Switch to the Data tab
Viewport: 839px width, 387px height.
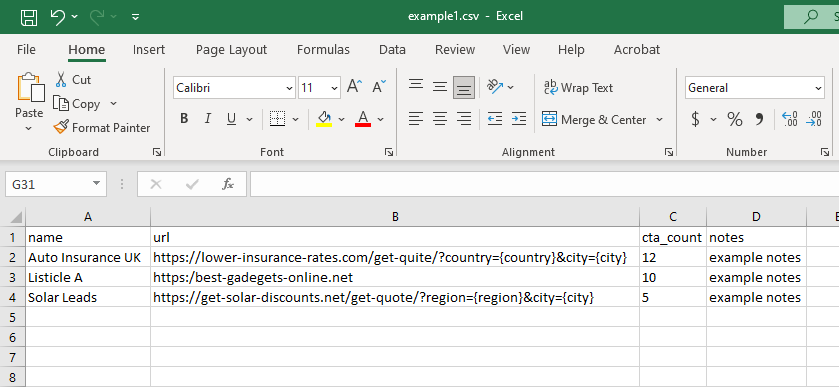[392, 50]
